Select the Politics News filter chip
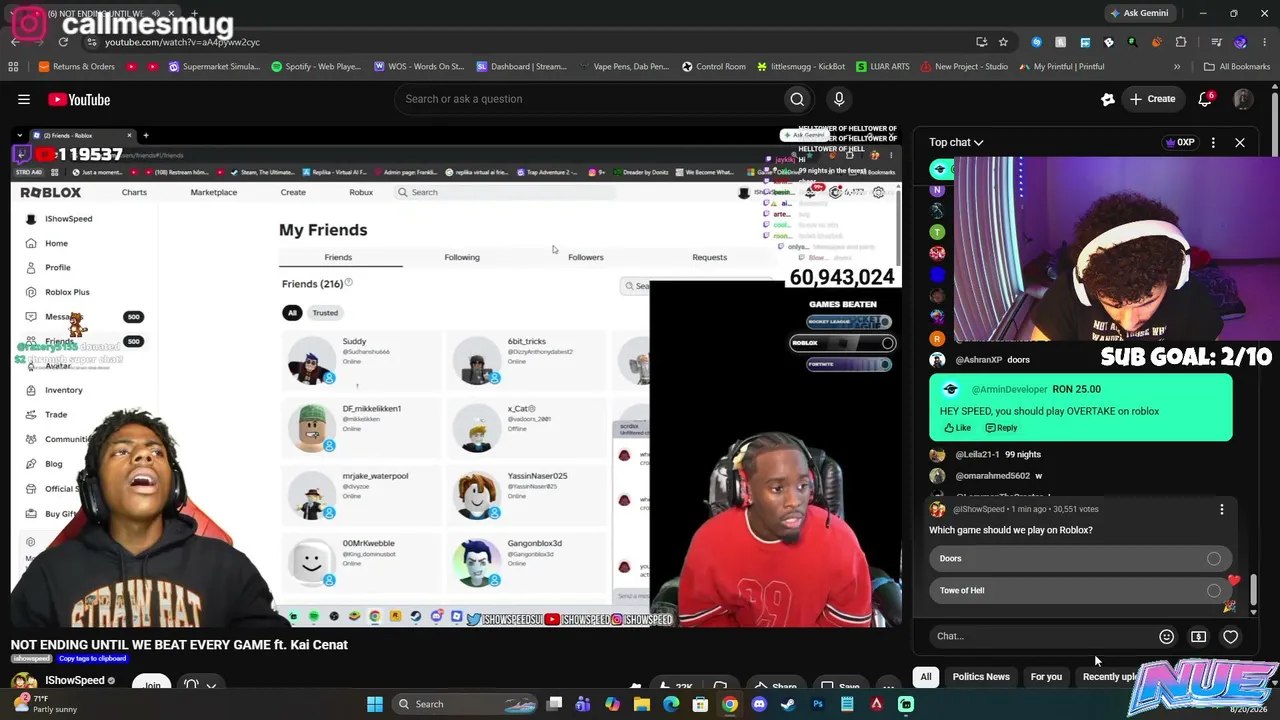 [x=981, y=677]
